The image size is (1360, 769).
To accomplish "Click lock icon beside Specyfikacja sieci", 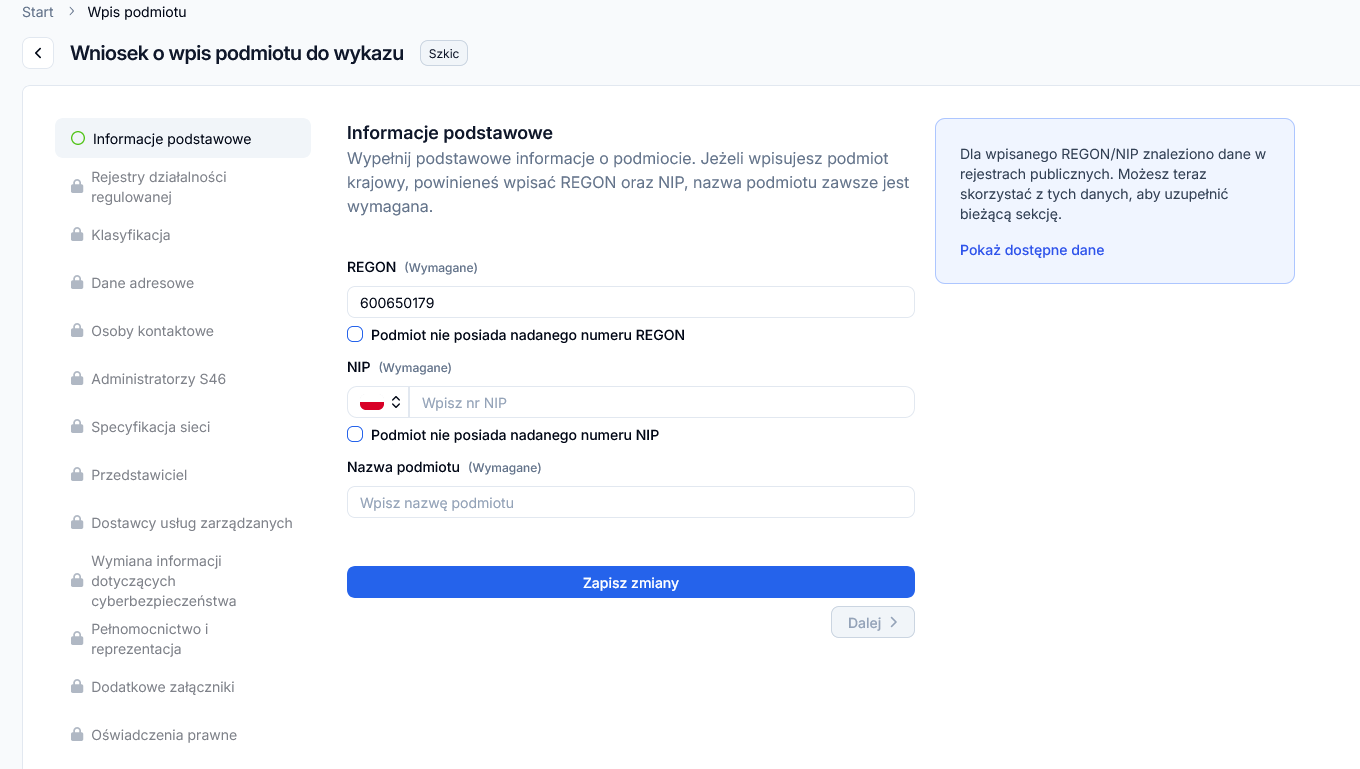I will click(x=77, y=427).
